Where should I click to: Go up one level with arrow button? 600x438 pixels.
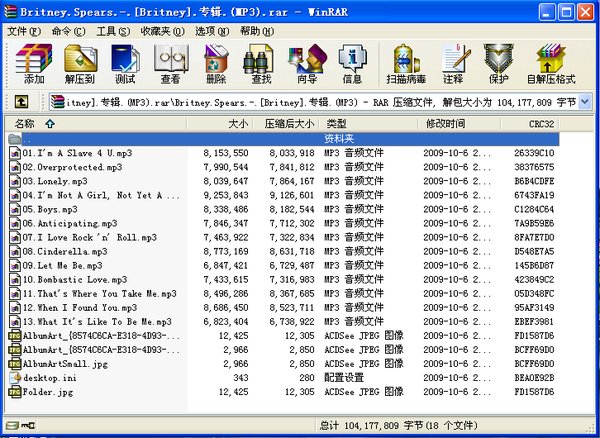pos(21,102)
